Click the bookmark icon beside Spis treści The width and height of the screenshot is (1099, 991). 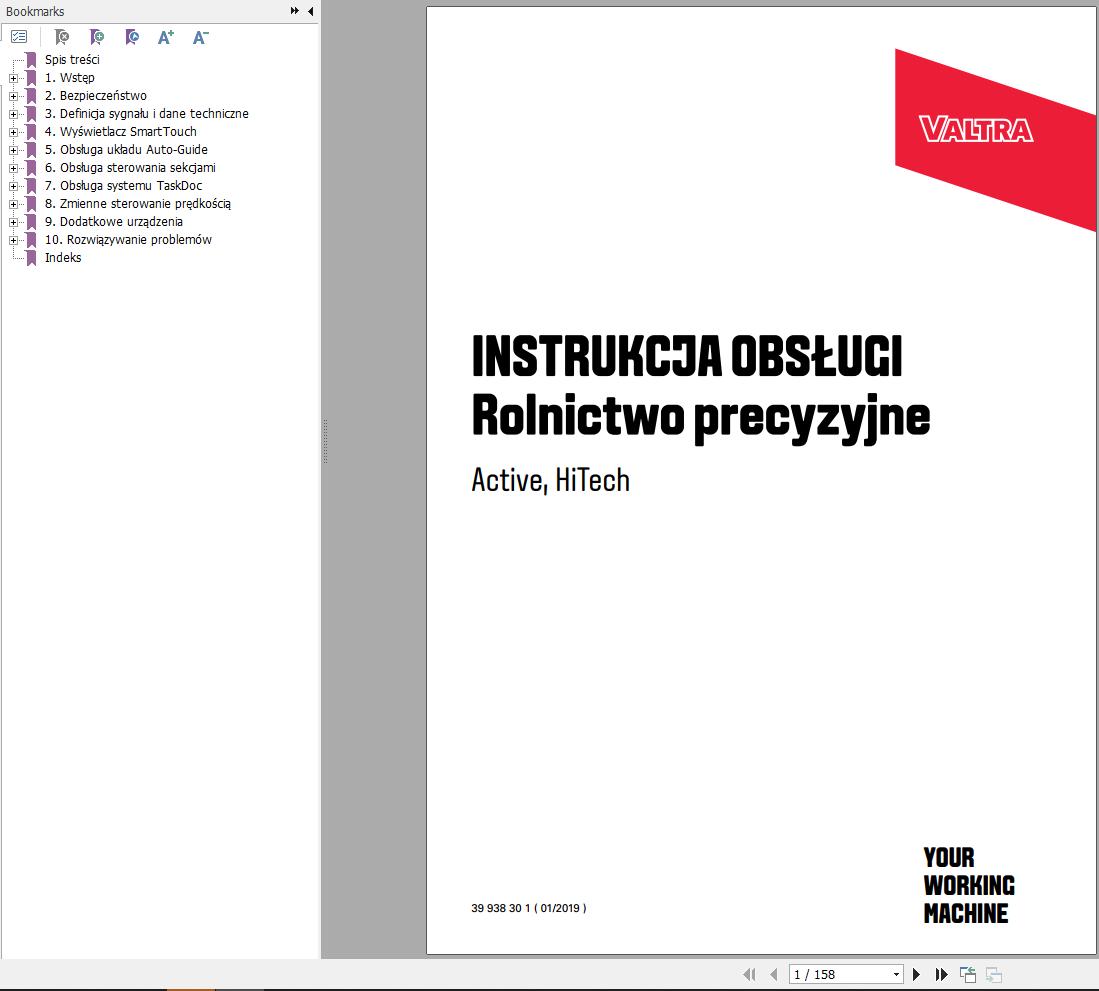pyautogui.click(x=31, y=60)
